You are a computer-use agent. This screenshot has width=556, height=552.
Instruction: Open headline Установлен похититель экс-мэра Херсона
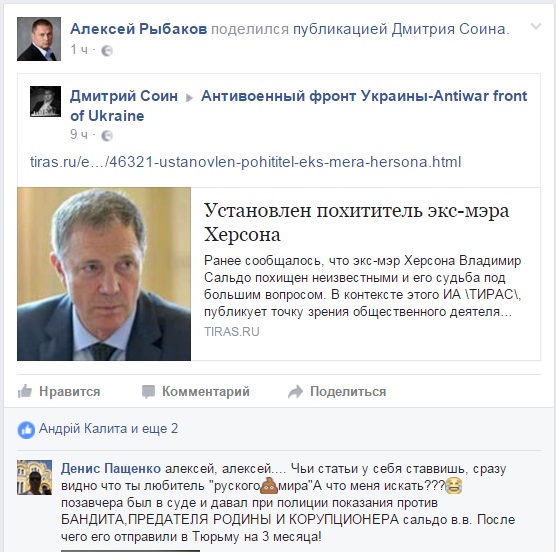[356, 222]
